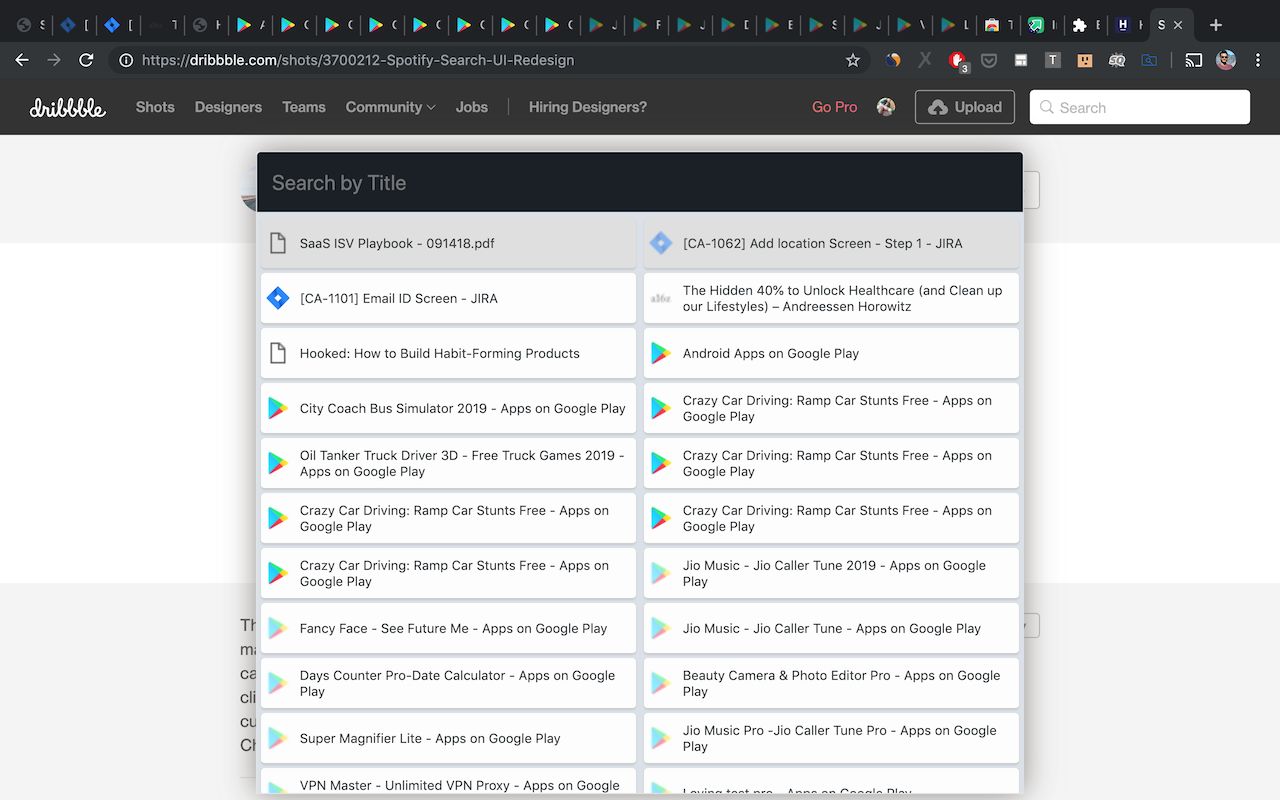The height and width of the screenshot is (800, 1280).
Task: Open the SQ extension icon
Action: click(x=1117, y=60)
